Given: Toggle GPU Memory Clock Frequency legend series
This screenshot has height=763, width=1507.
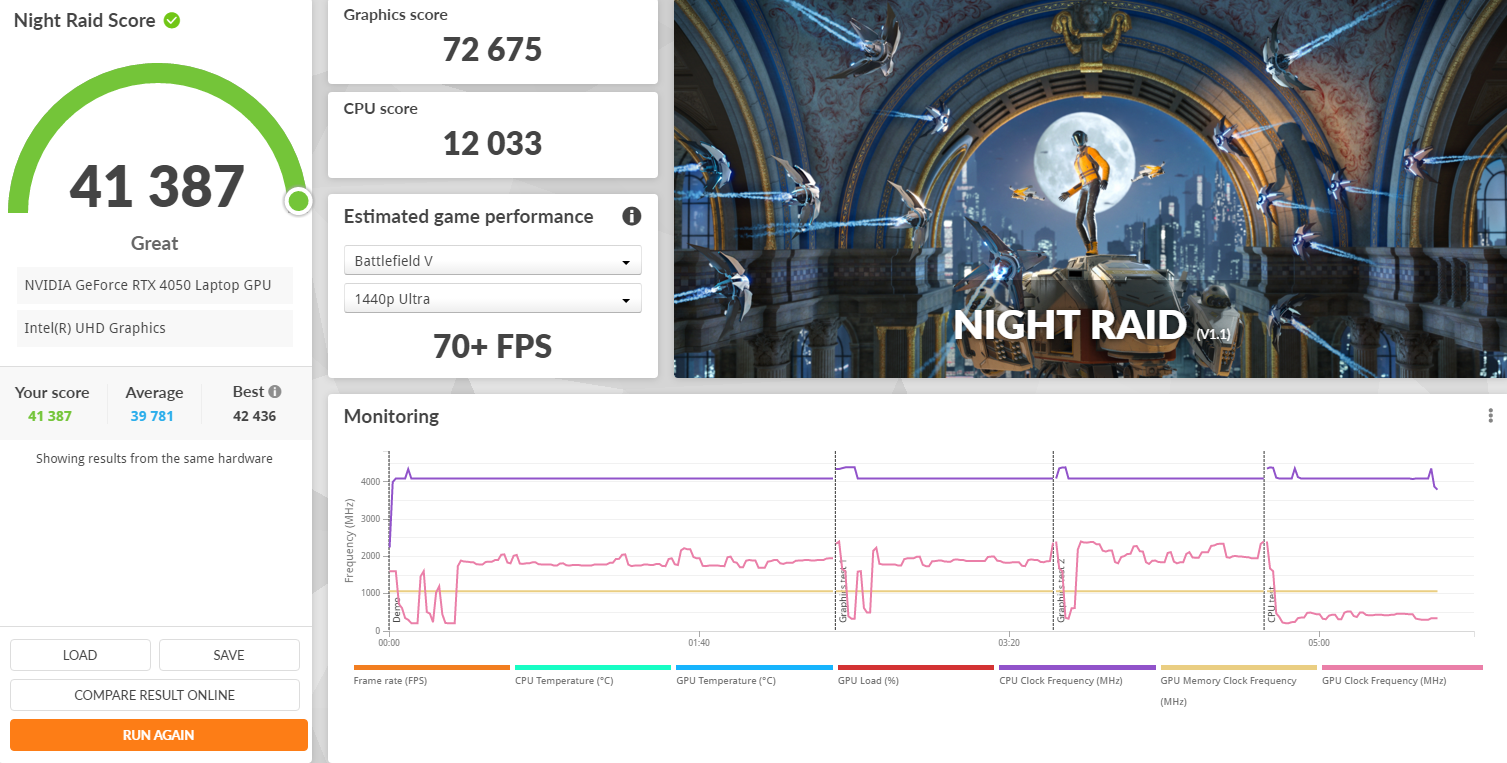Looking at the screenshot, I should pyautogui.click(x=1228, y=690).
